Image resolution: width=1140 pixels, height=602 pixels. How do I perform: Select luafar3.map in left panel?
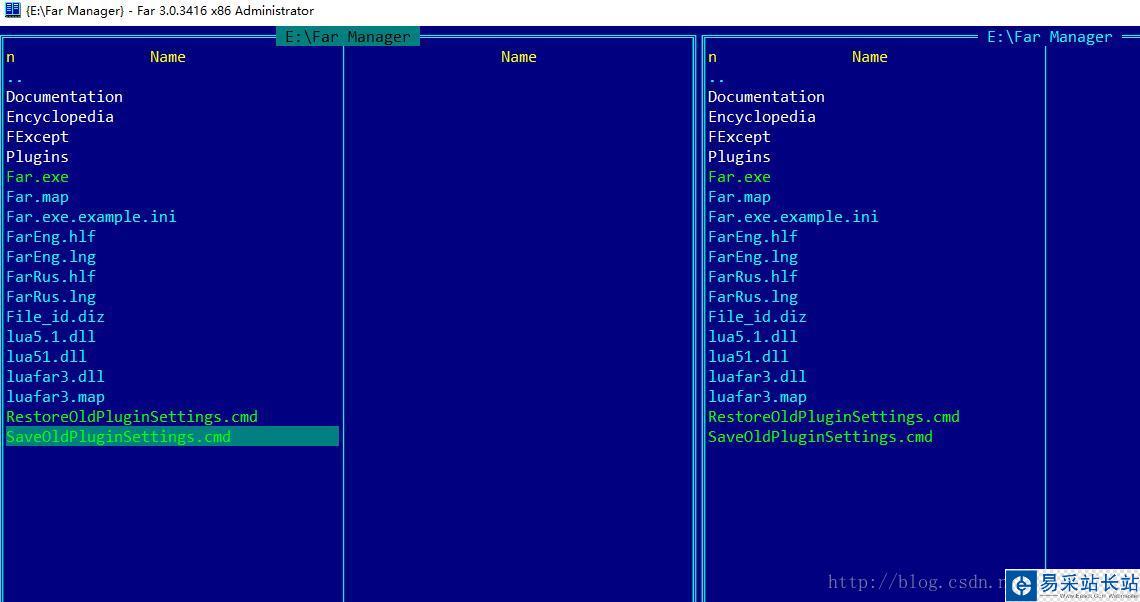pyautogui.click(x=55, y=396)
